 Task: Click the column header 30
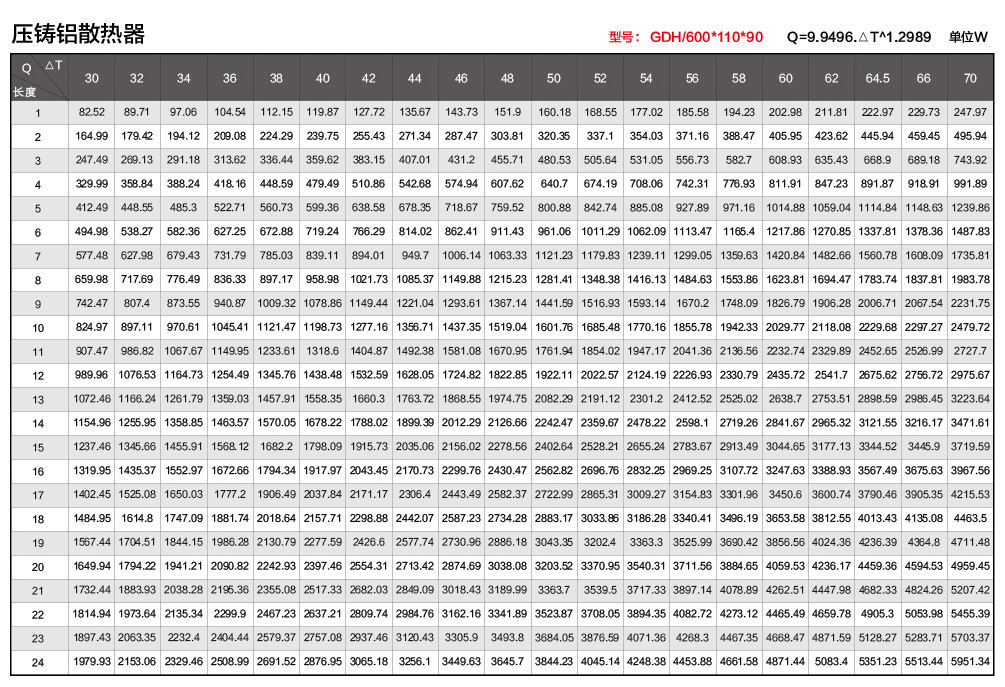coord(91,78)
